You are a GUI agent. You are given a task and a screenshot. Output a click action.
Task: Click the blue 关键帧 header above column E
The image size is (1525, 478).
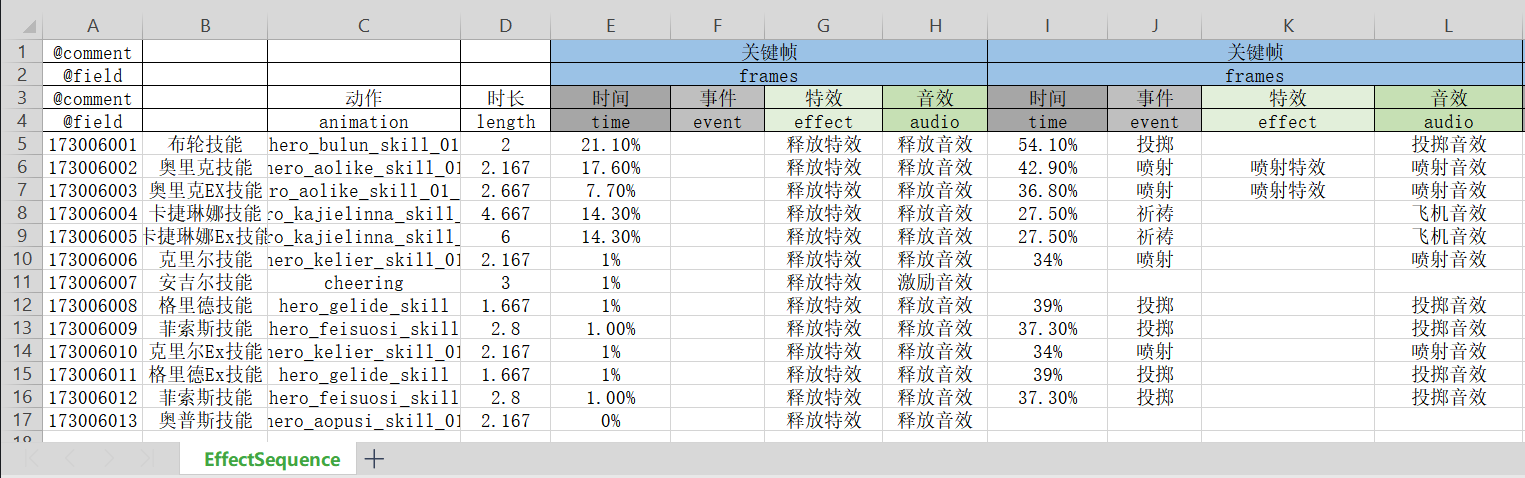(768, 52)
